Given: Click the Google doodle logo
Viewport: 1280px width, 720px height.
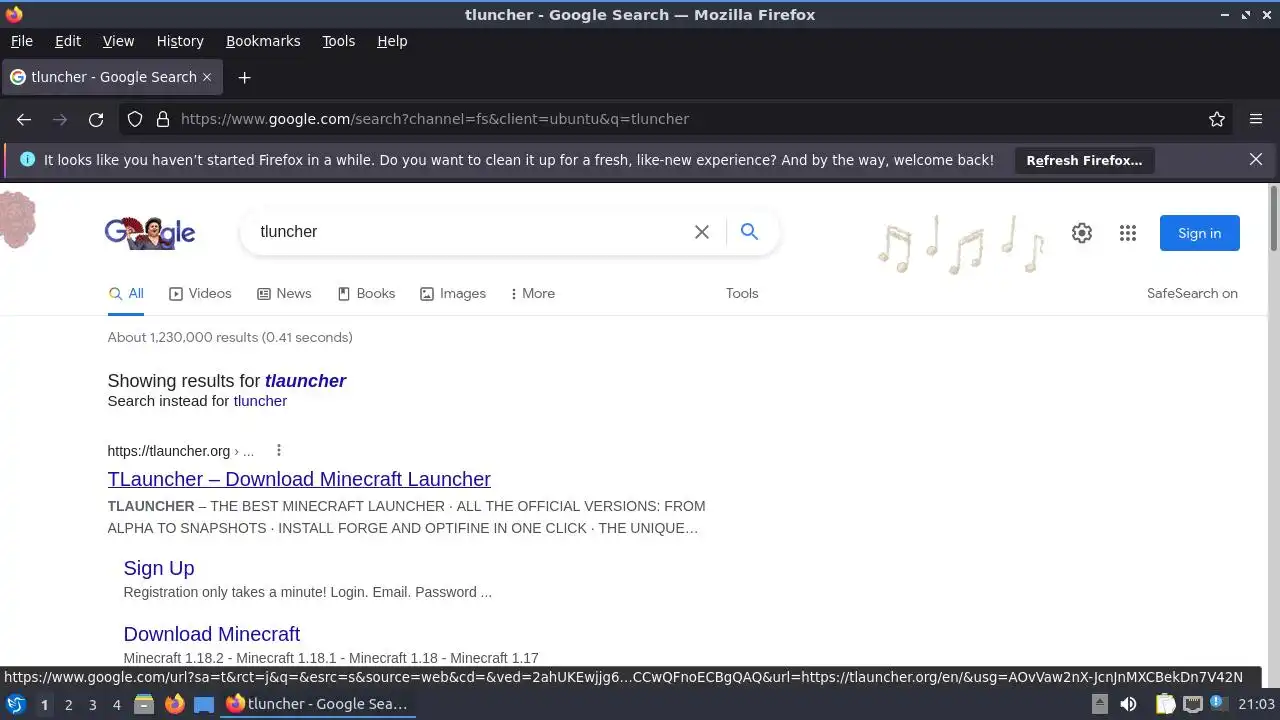Looking at the screenshot, I should coord(150,232).
